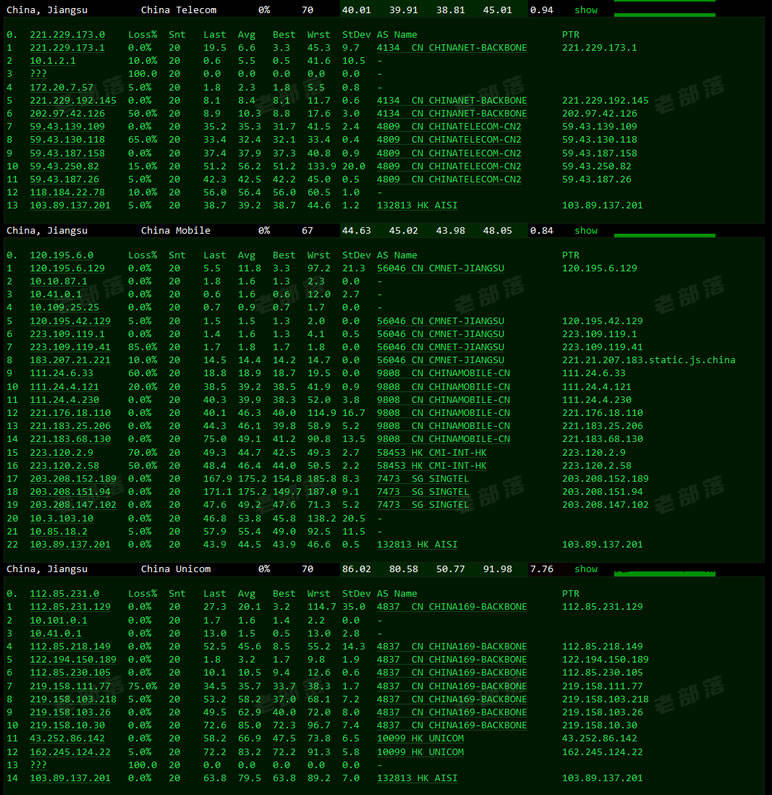Click AS 4809 beside hop 59.43.139.109
The width and height of the screenshot is (772, 795).
[x=388, y=127]
